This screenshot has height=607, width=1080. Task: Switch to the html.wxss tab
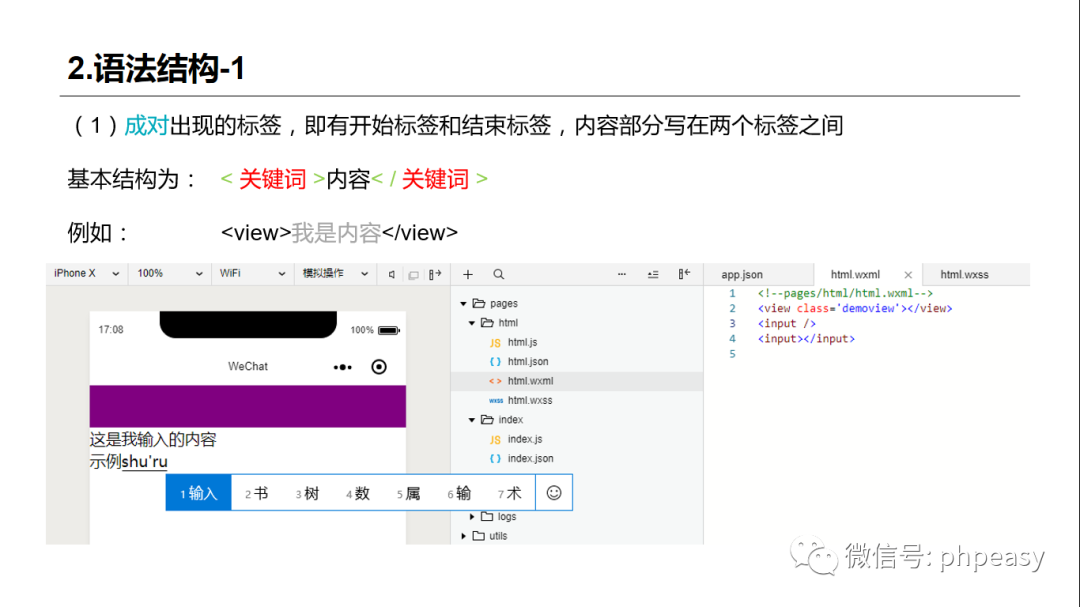[966, 273]
